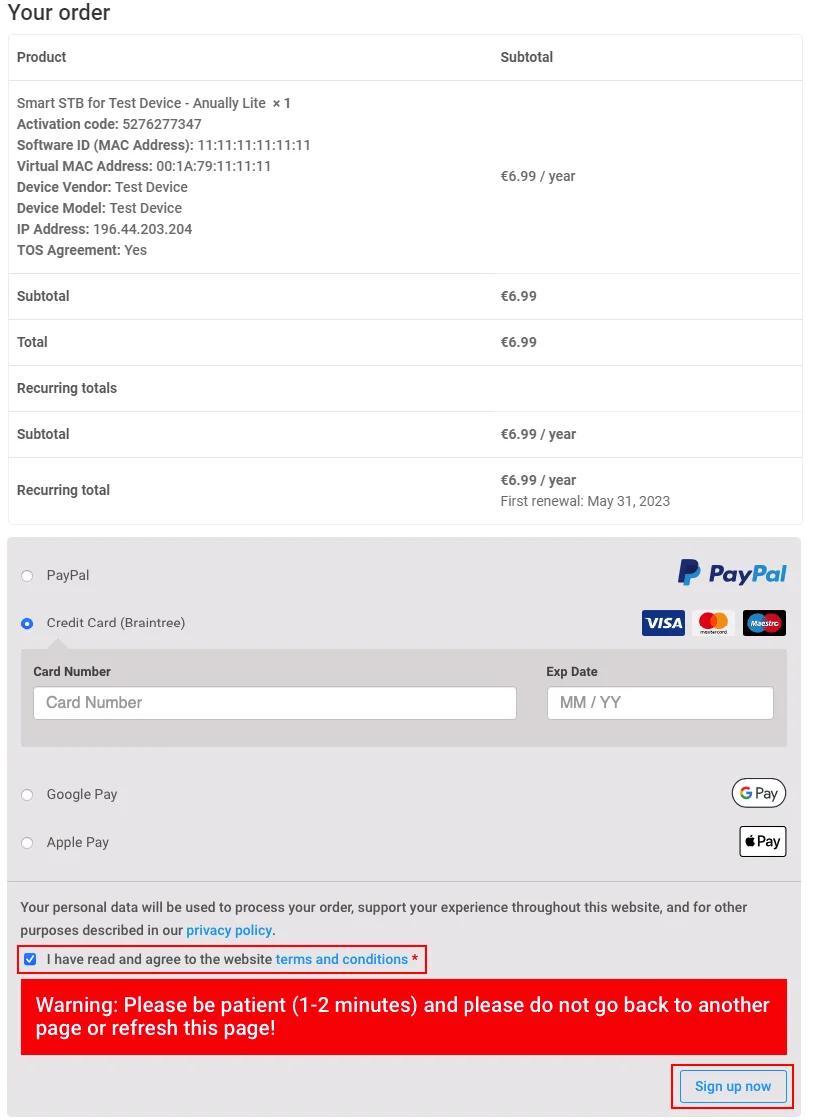The width and height of the screenshot is (818, 1120).
Task: Select the PayPal payment radio button
Action: (x=27, y=576)
